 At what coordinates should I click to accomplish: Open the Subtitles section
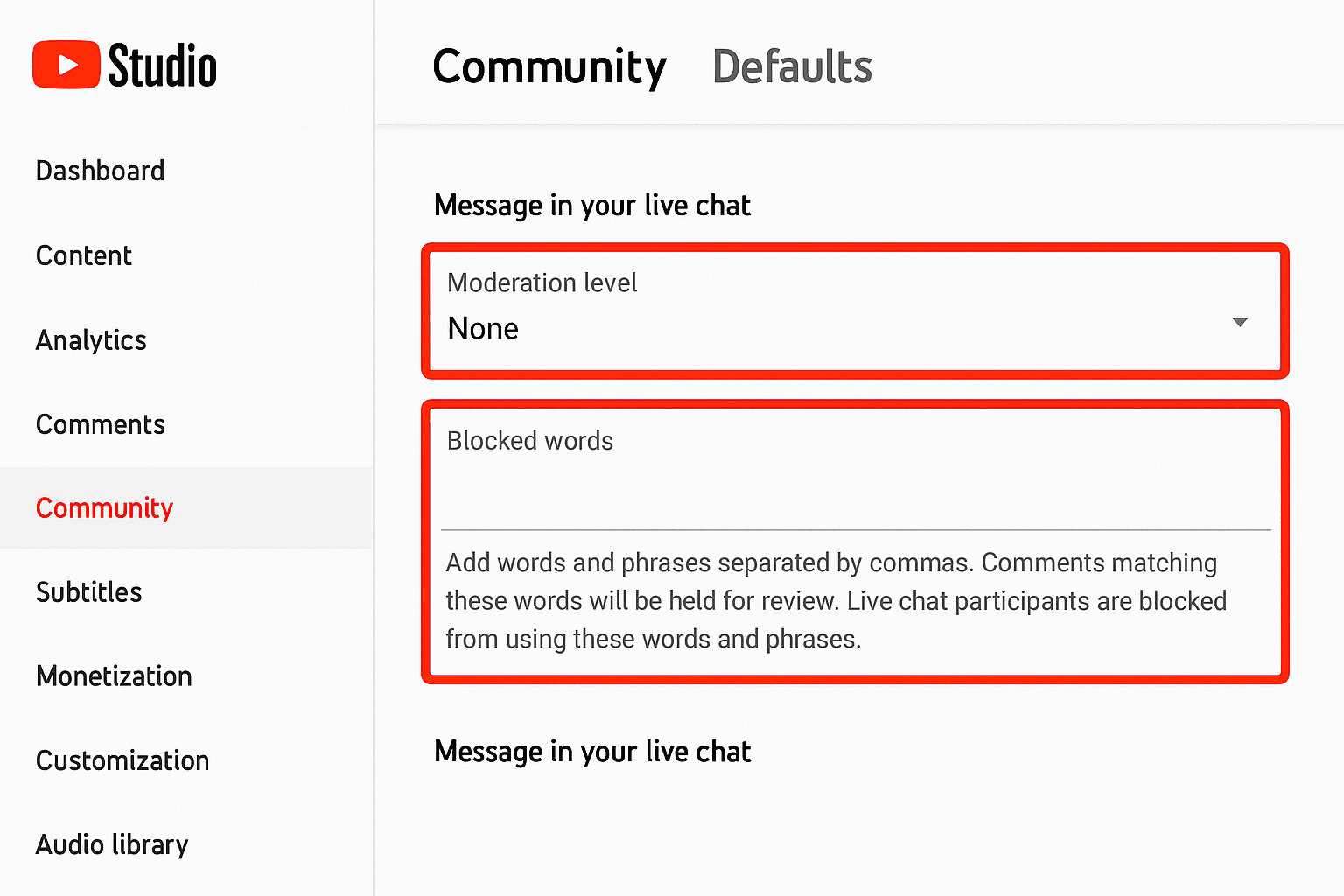[88, 592]
